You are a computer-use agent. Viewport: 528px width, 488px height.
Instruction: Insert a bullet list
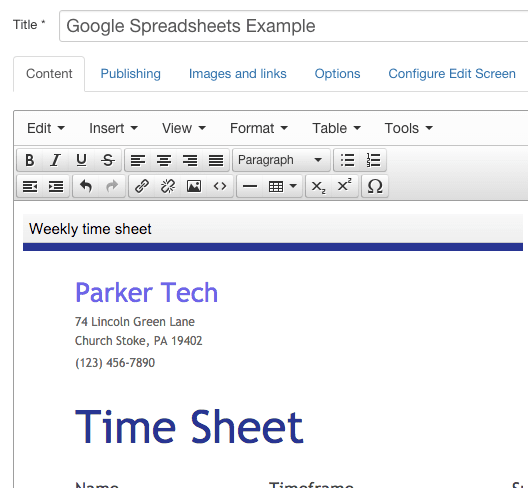click(347, 160)
